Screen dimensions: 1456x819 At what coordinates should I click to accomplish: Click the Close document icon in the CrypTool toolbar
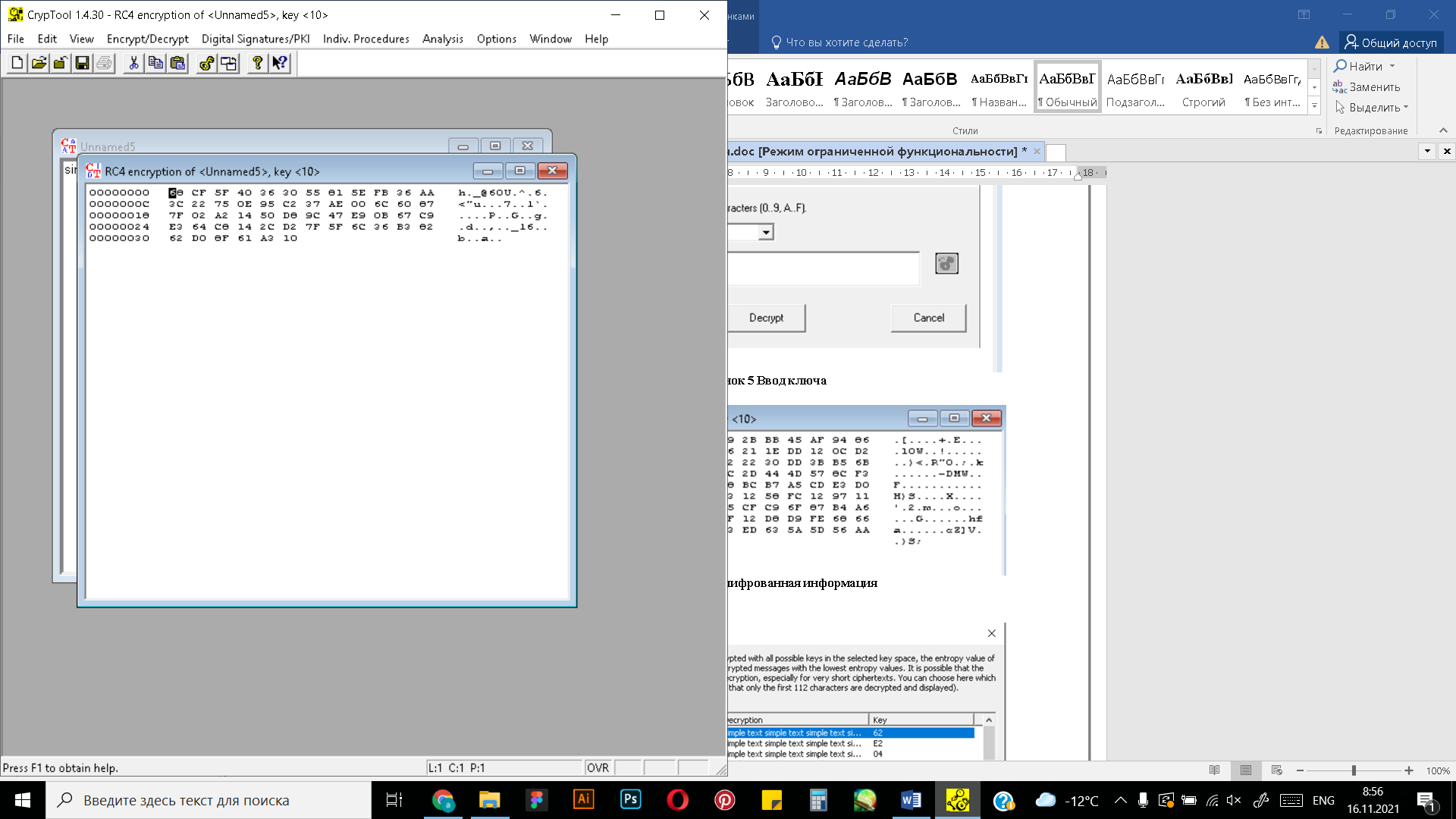60,64
